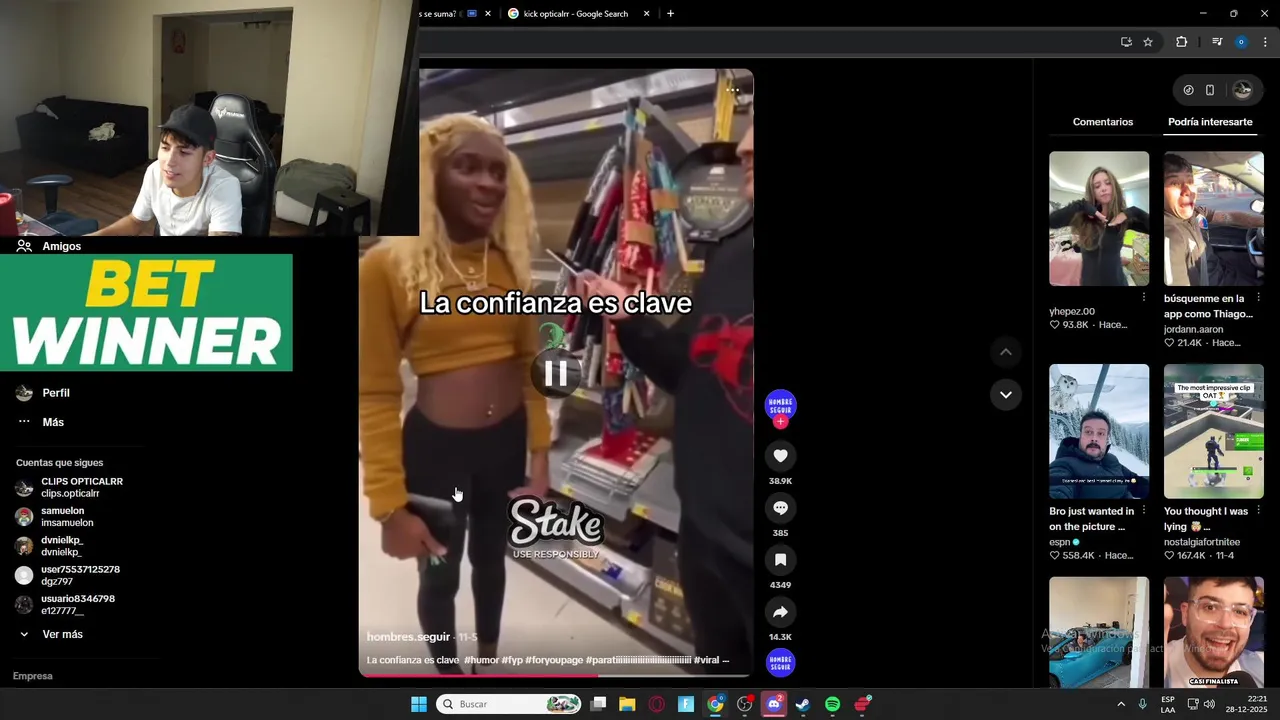Open the hombres.seguir creator avatar
This screenshot has width=1280, height=720.
point(780,405)
